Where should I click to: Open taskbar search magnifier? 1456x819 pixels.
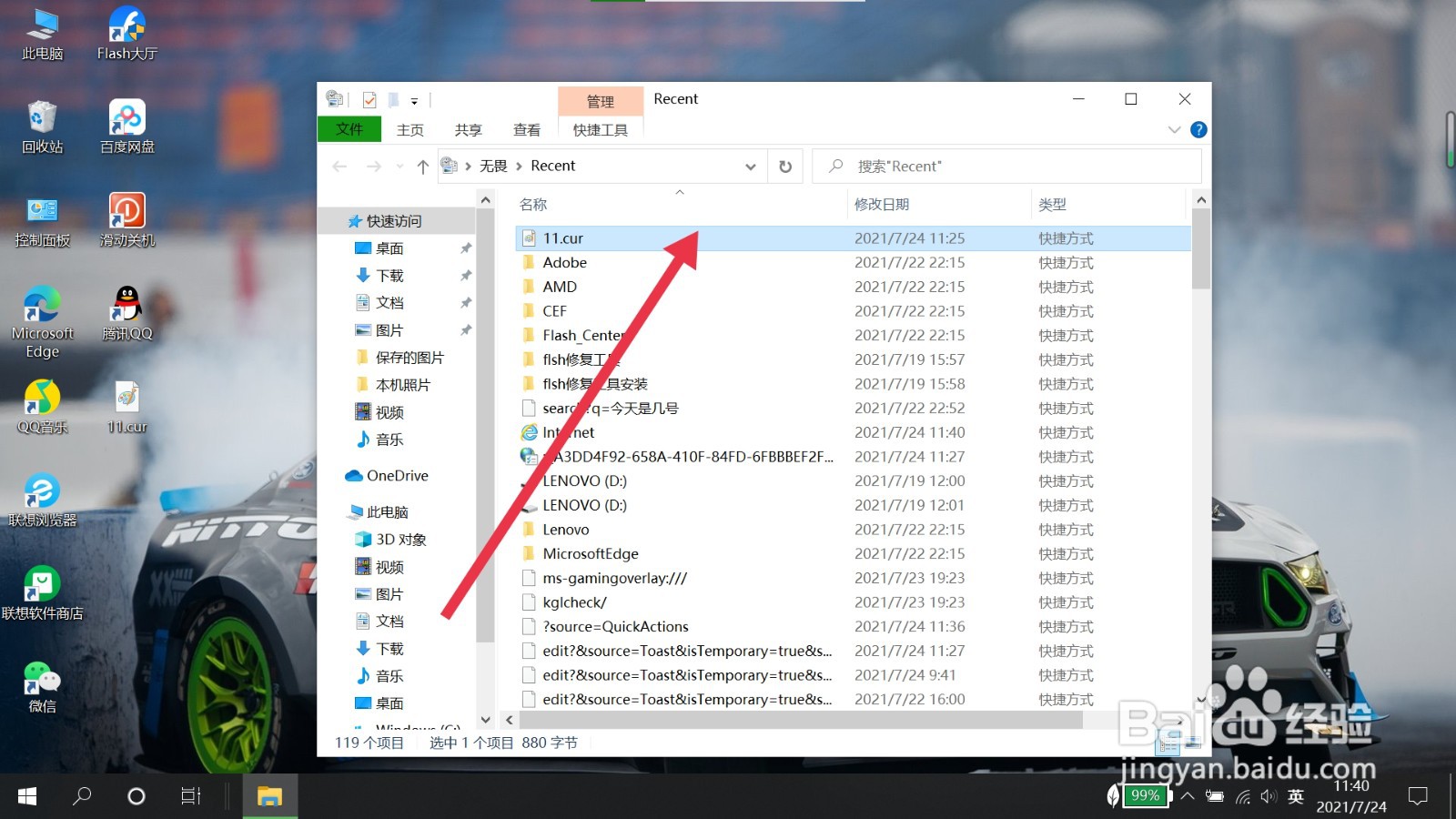point(82,796)
